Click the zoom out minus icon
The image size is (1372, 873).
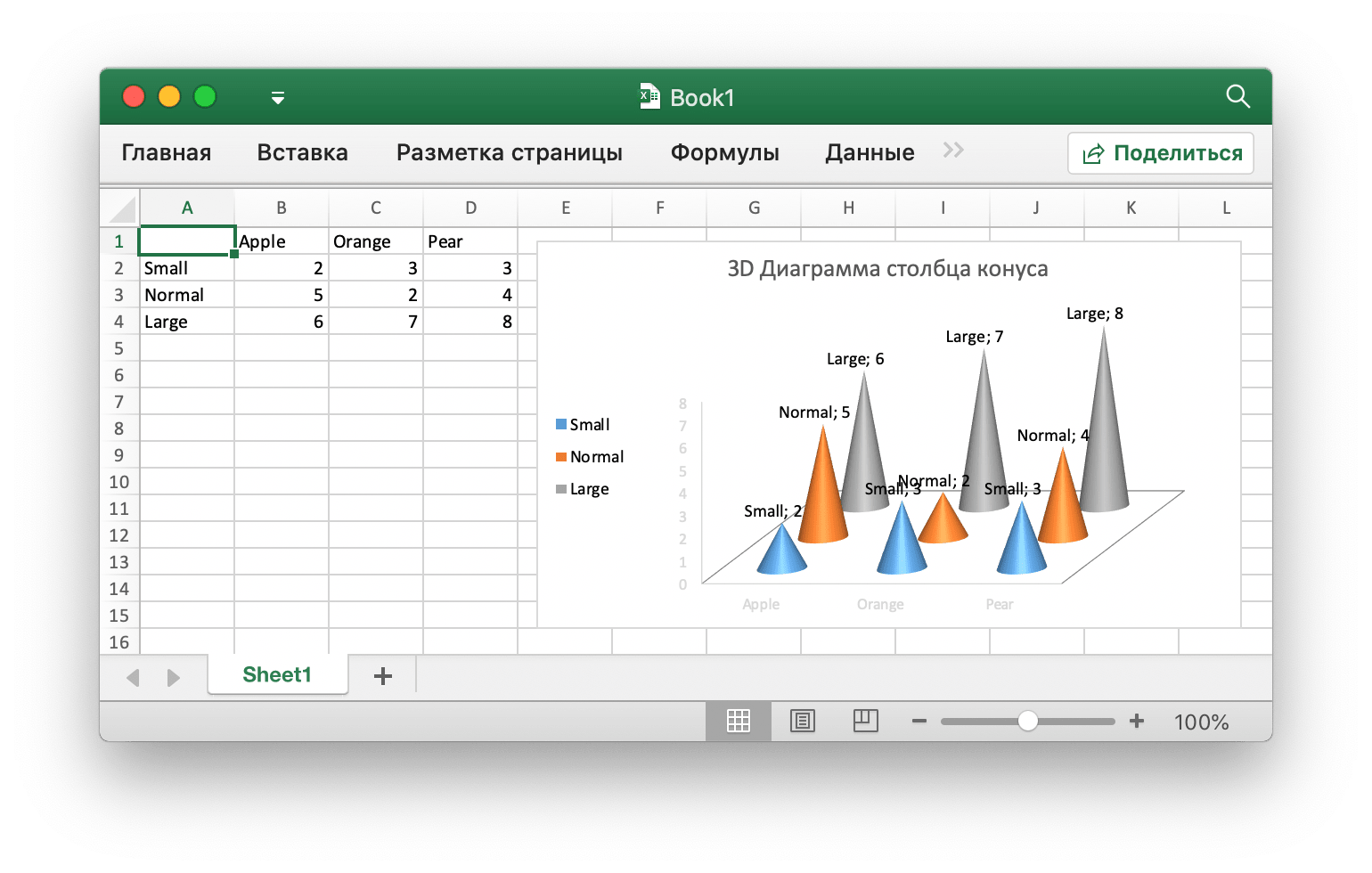coord(919,721)
